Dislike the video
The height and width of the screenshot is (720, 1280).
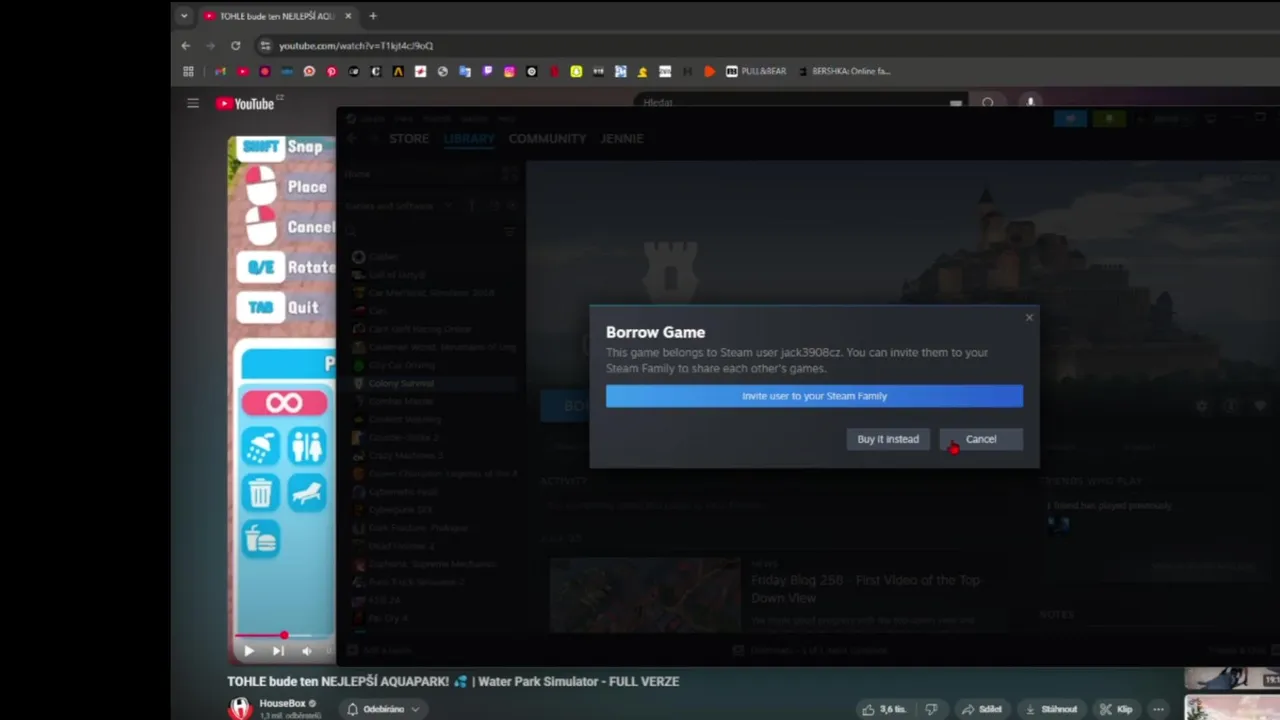pos(931,709)
